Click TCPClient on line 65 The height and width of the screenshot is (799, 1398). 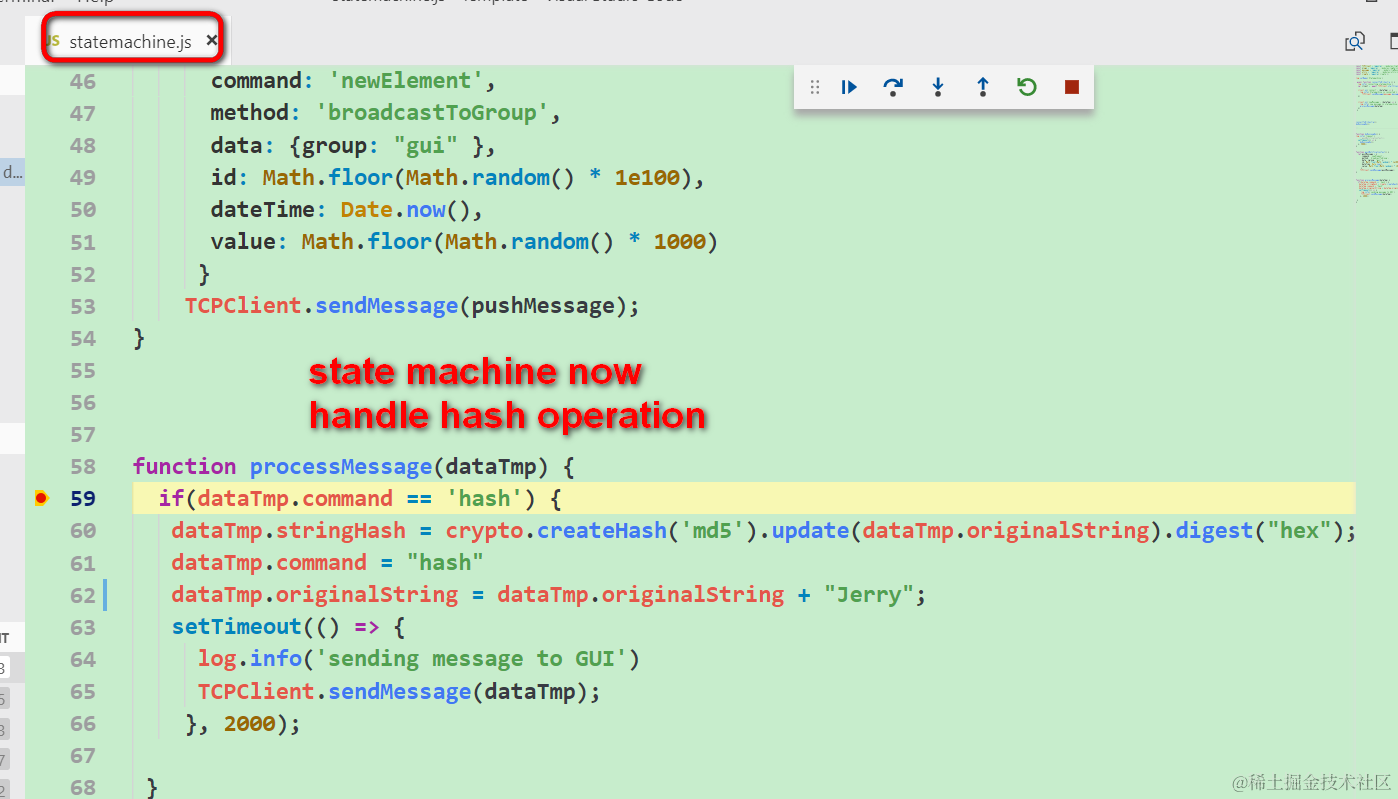tap(256, 691)
